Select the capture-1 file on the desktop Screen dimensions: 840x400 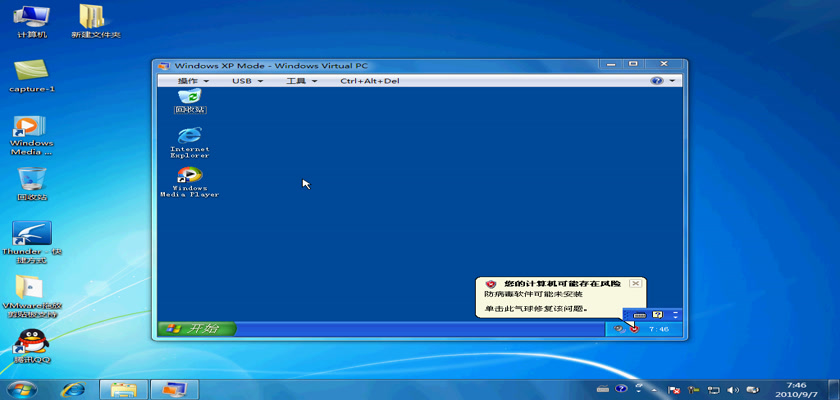coord(31,70)
